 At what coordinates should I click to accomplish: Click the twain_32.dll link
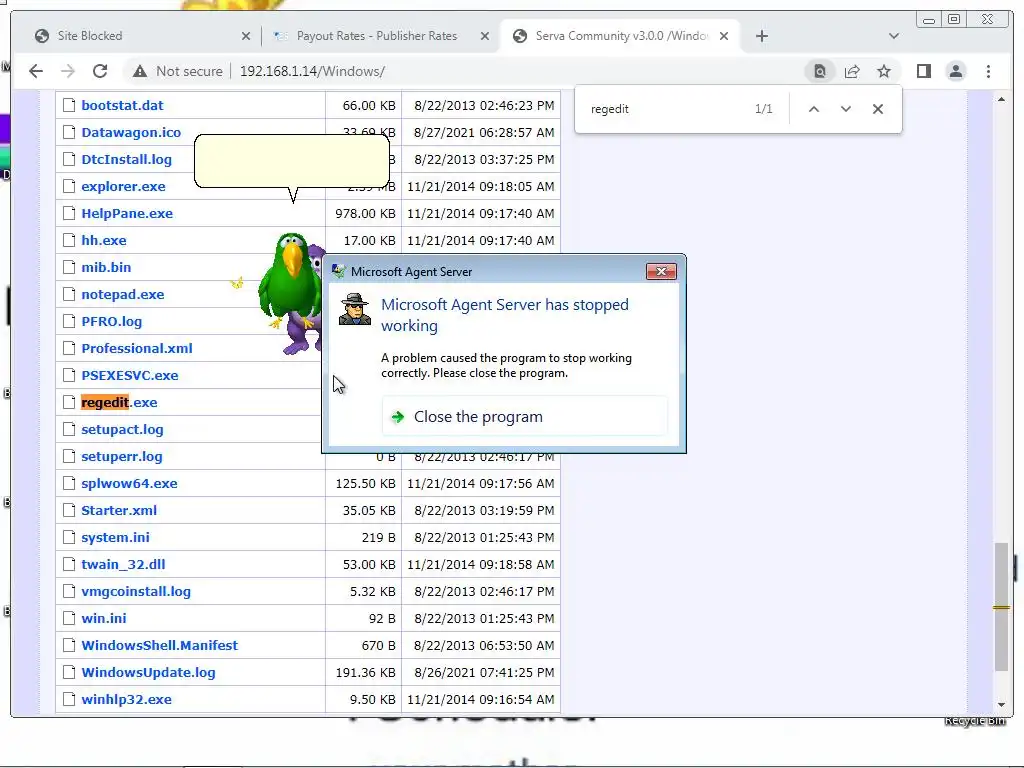[123, 564]
